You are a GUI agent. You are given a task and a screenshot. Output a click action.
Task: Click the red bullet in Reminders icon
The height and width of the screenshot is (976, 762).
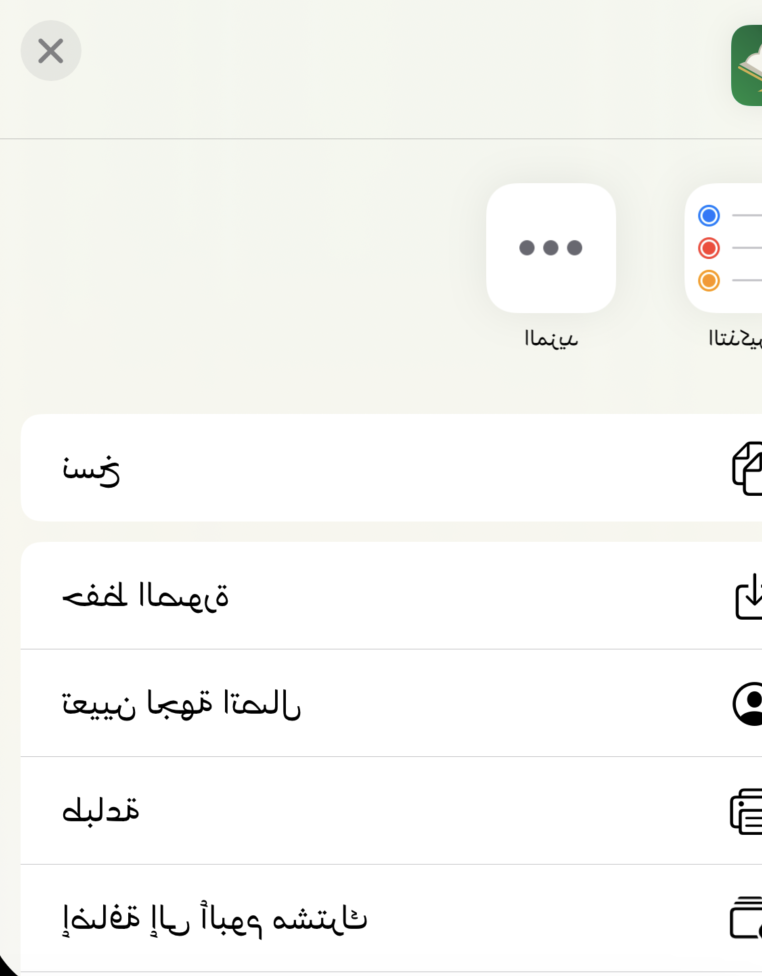click(x=709, y=248)
